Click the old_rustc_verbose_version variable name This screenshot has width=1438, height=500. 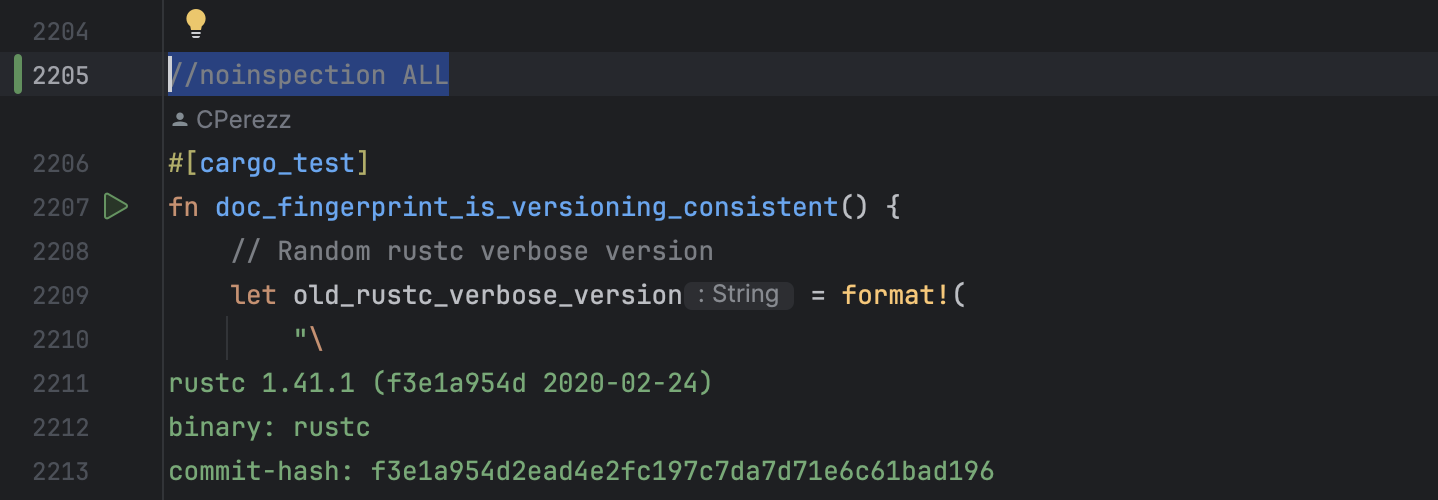[x=487, y=295]
